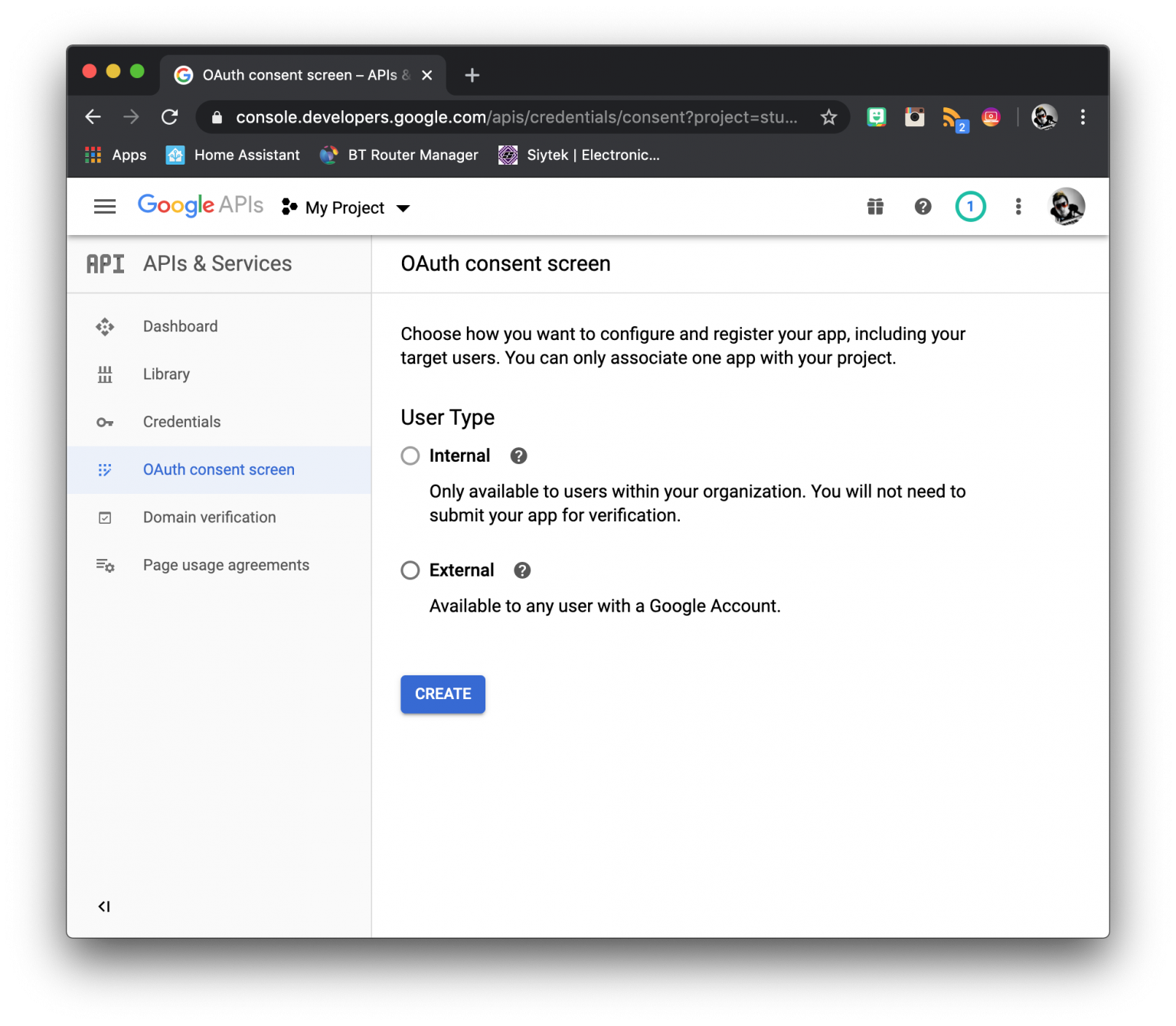Click the help tooltip beside Internal
This screenshot has height=1026, width=1176.
(x=518, y=456)
